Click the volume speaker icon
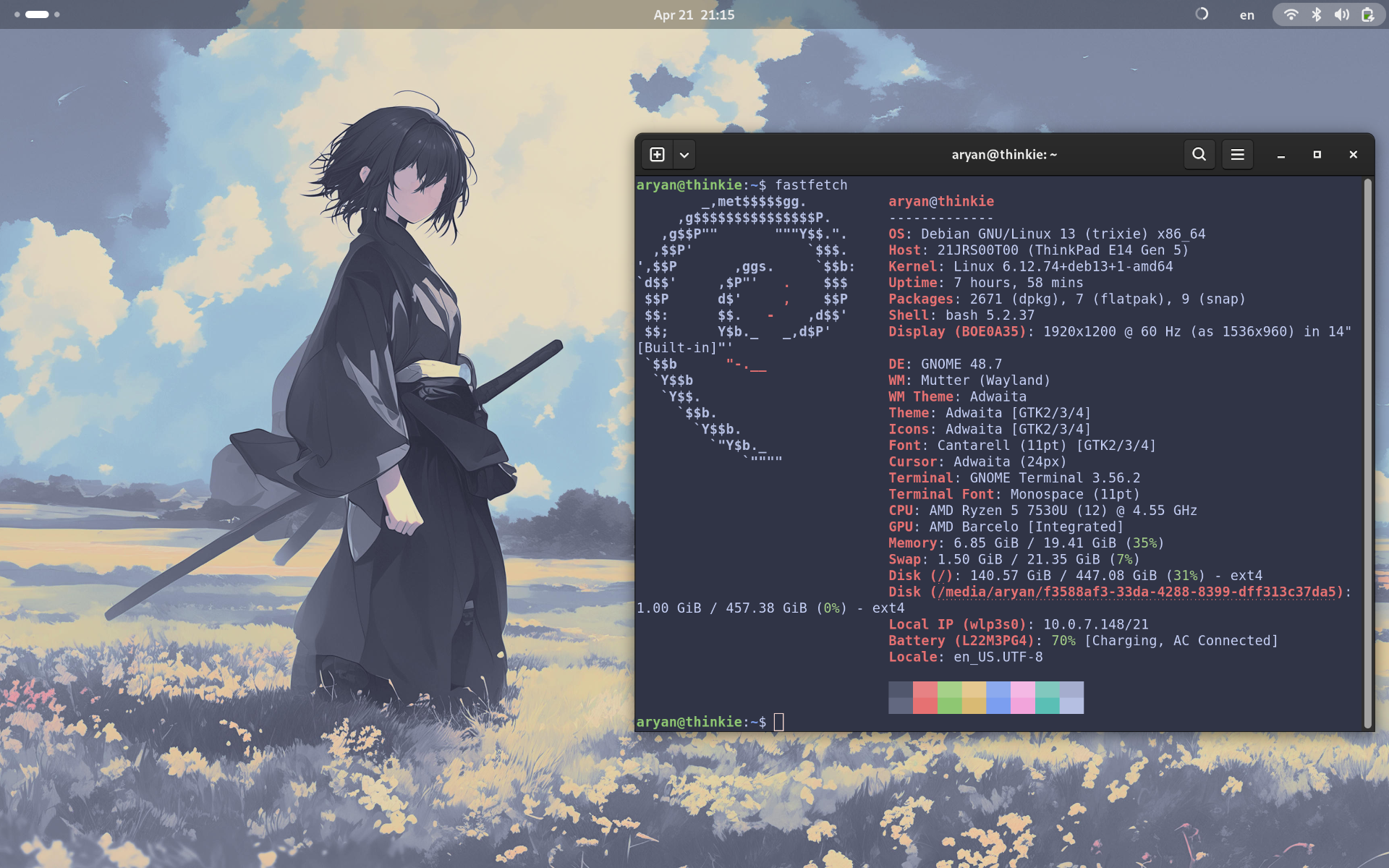 click(1342, 14)
